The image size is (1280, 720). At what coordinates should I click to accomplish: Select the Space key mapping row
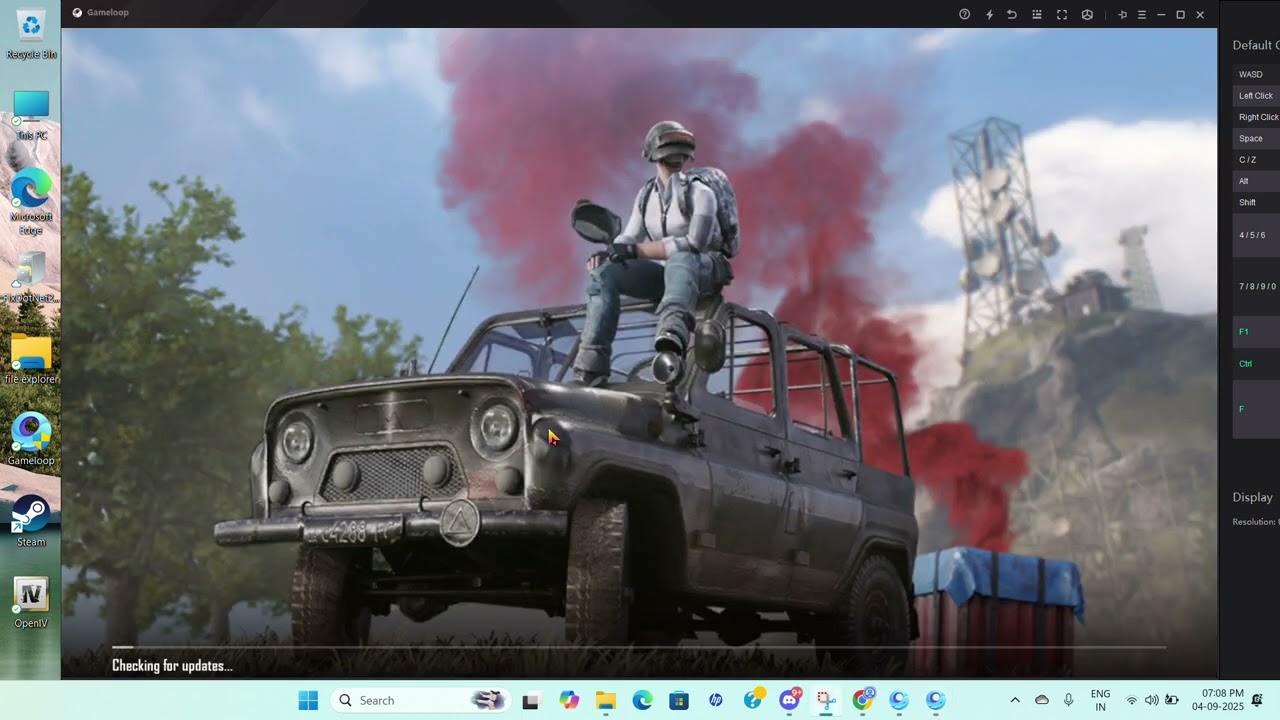click(x=1256, y=138)
